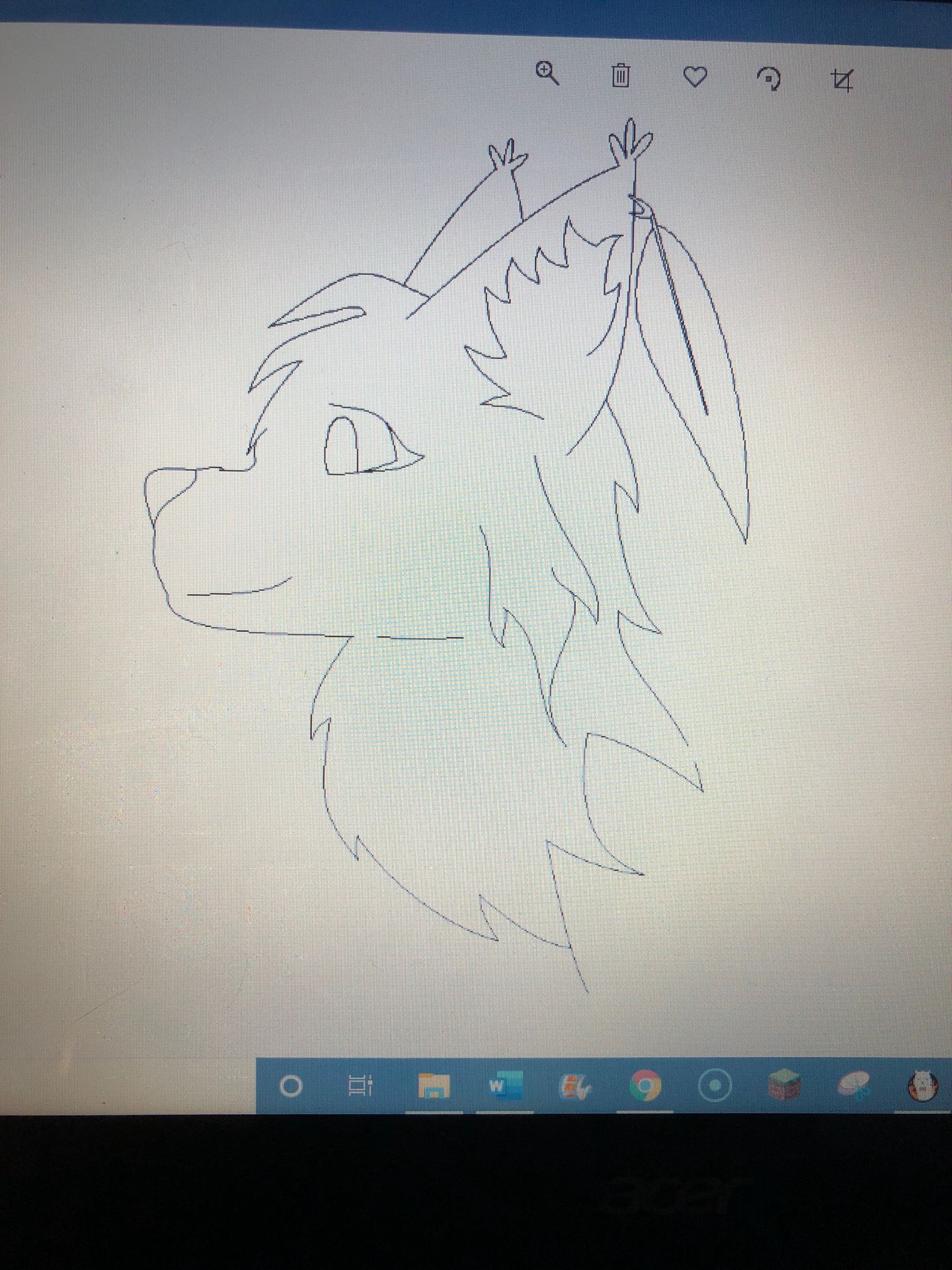The width and height of the screenshot is (952, 1270).
Task: Open File Explorer from taskbar
Action: pyautogui.click(x=434, y=1086)
